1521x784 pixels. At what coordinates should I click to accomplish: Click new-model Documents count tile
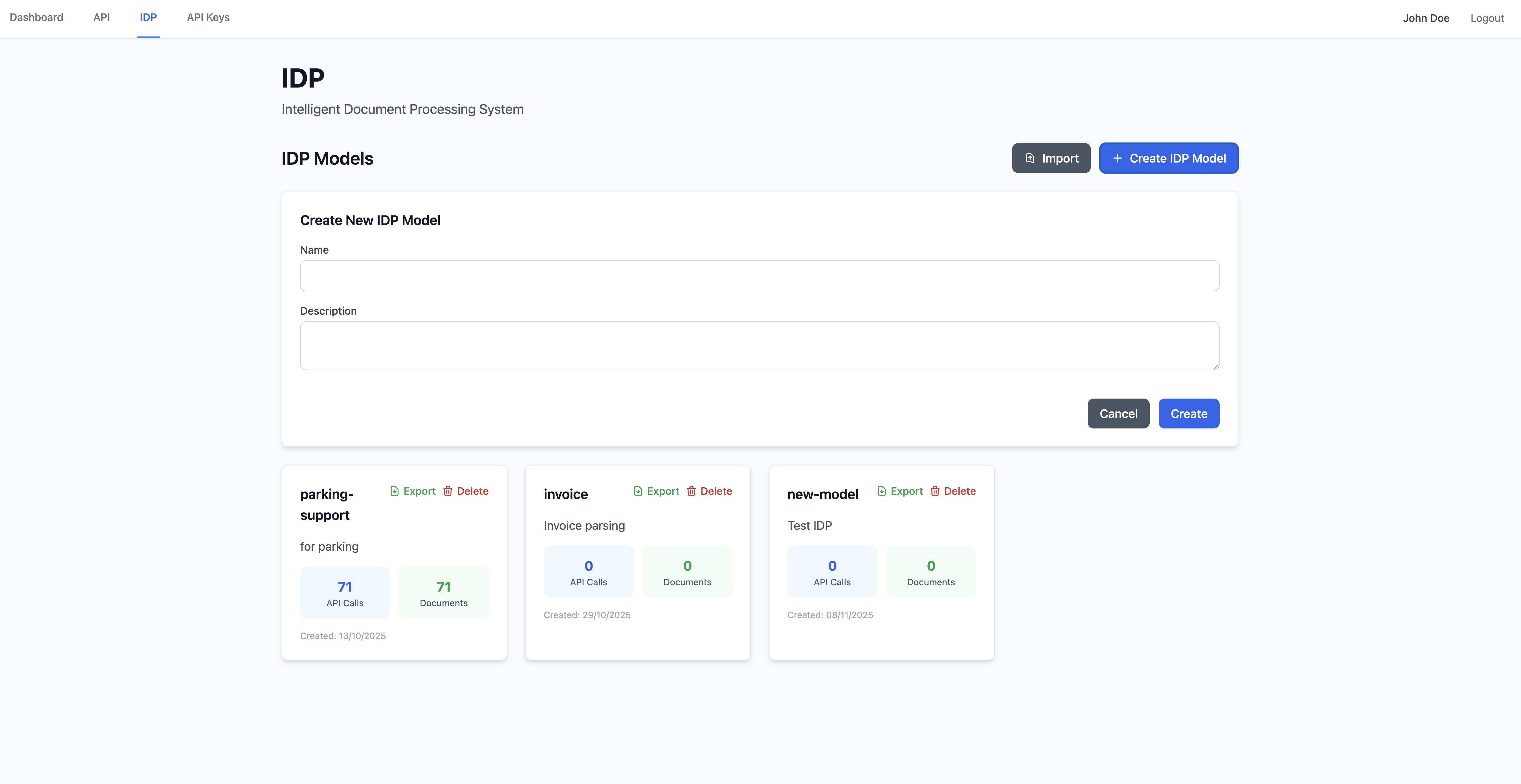931,572
